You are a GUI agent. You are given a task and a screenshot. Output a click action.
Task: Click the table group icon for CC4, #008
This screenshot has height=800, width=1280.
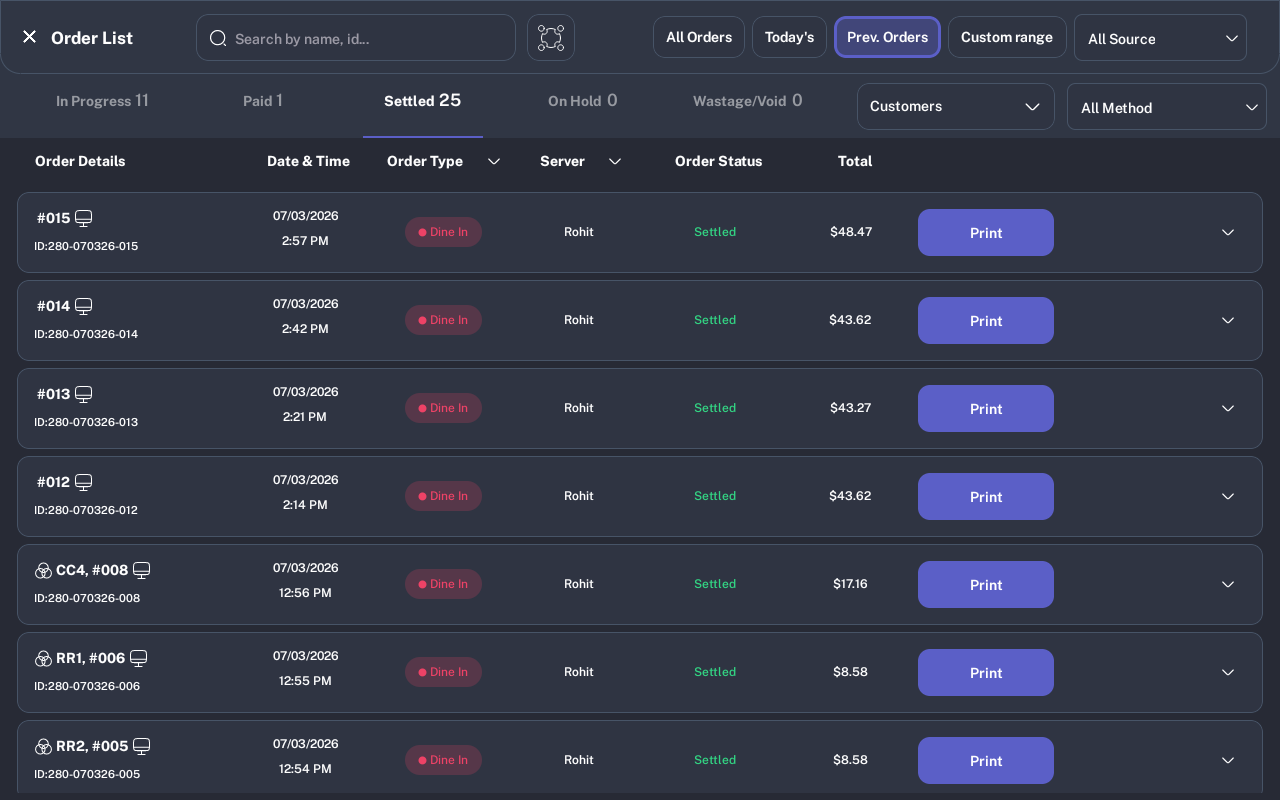click(43, 570)
